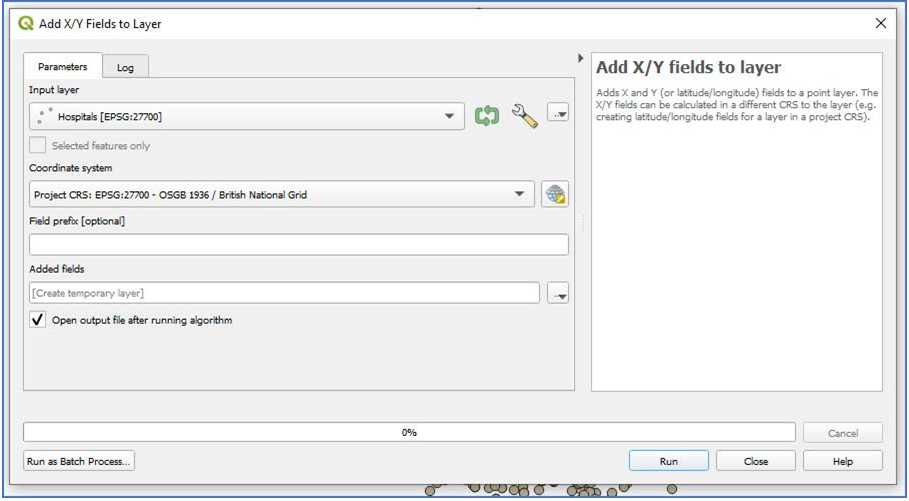
Task: Click the Add X/Y fields to layer heading
Action: [x=689, y=67]
